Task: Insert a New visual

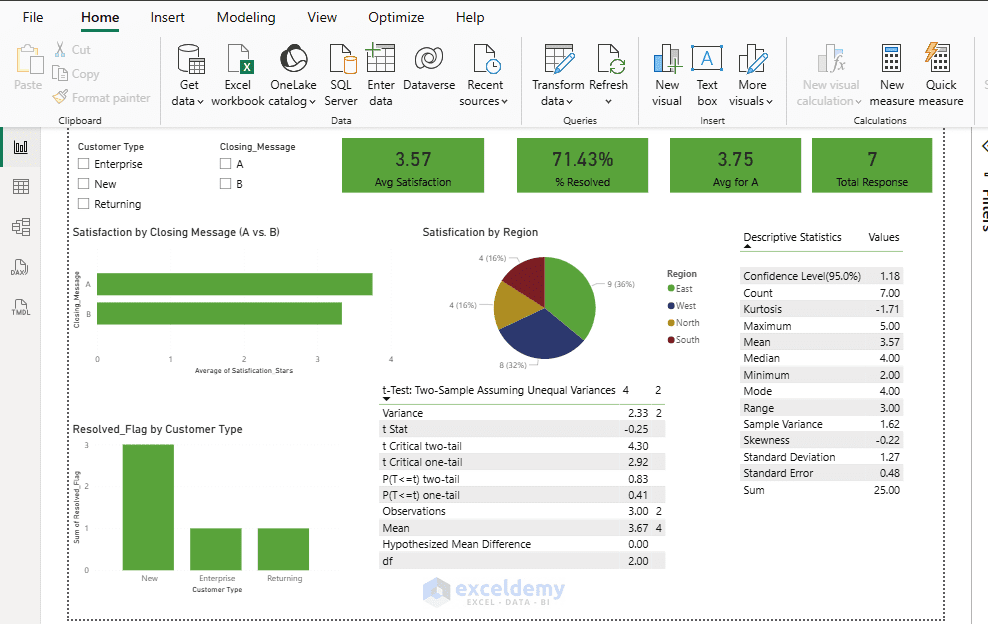Action: coord(667,74)
